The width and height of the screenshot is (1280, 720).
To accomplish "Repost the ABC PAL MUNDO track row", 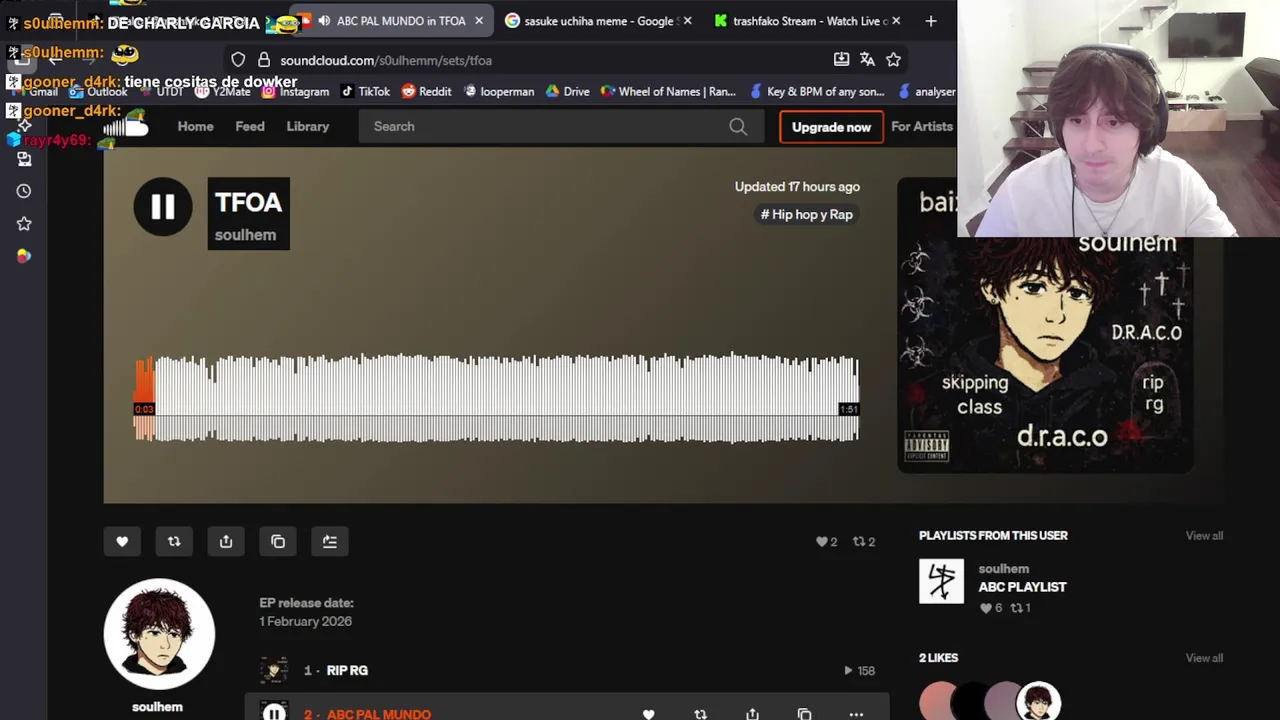I will pos(700,714).
